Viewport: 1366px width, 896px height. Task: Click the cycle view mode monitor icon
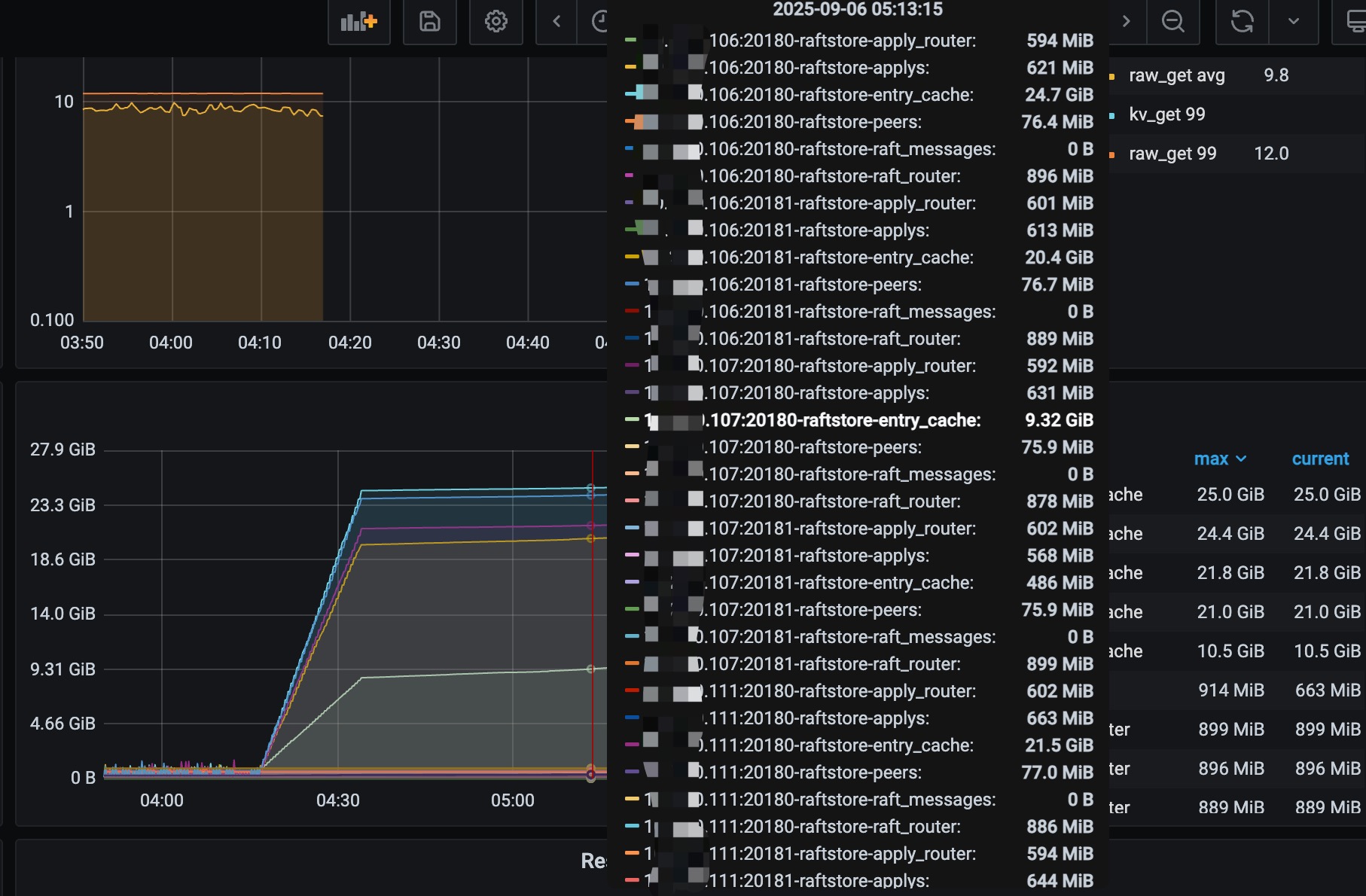point(1354,22)
